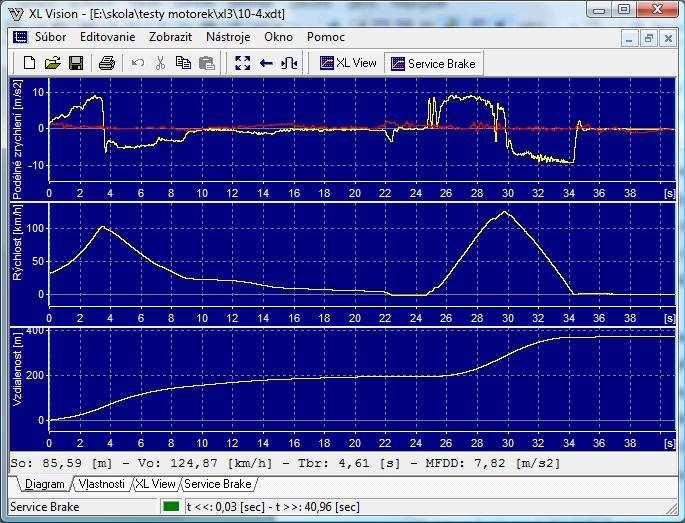Click the pulse waveform toolbar icon
The image size is (685, 523).
point(289,63)
